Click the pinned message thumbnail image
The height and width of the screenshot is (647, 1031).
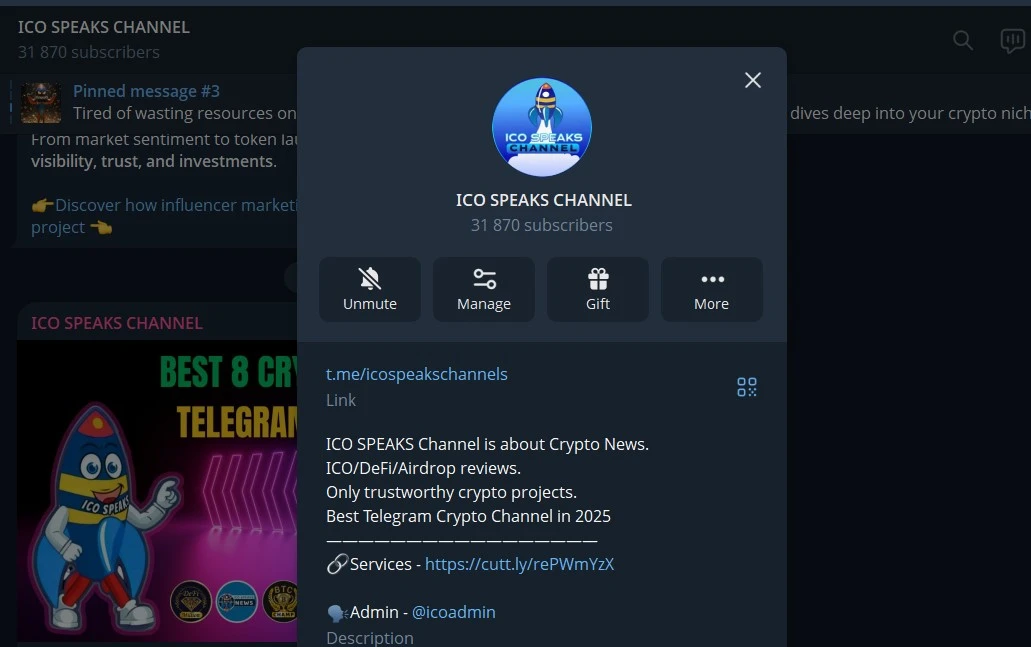coord(40,103)
